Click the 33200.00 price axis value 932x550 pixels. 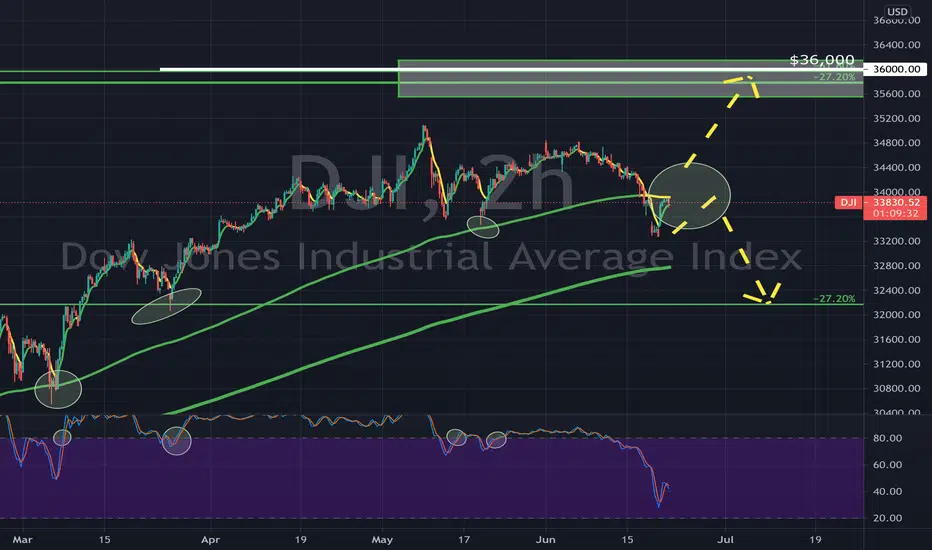[896, 241]
